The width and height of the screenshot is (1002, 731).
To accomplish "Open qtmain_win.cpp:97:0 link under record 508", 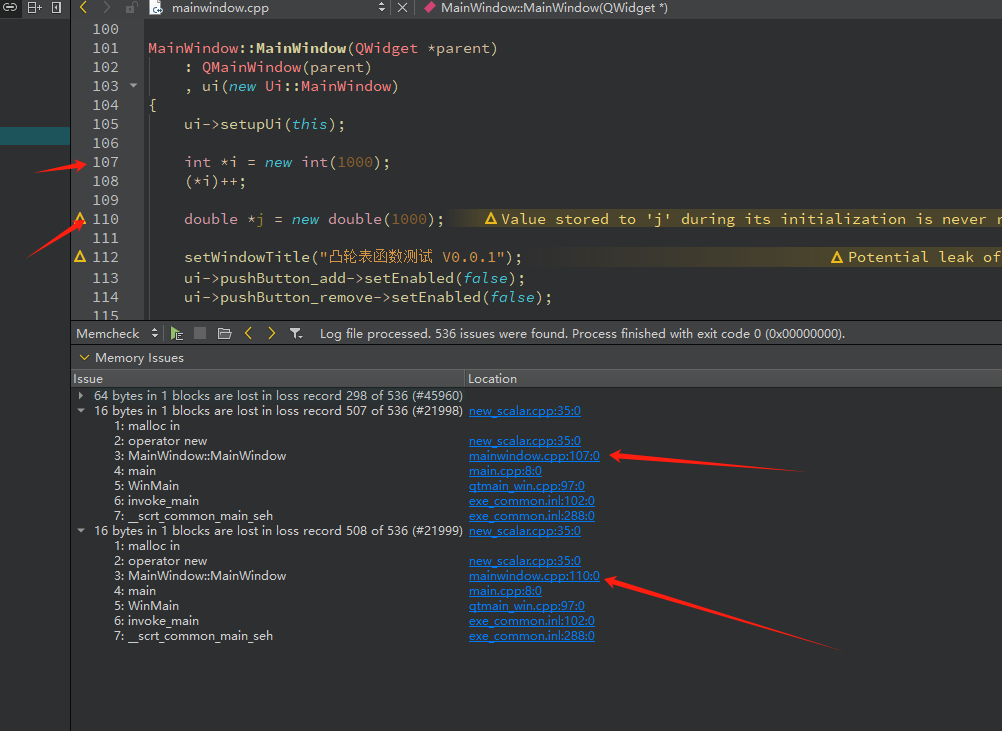I will coord(527,606).
